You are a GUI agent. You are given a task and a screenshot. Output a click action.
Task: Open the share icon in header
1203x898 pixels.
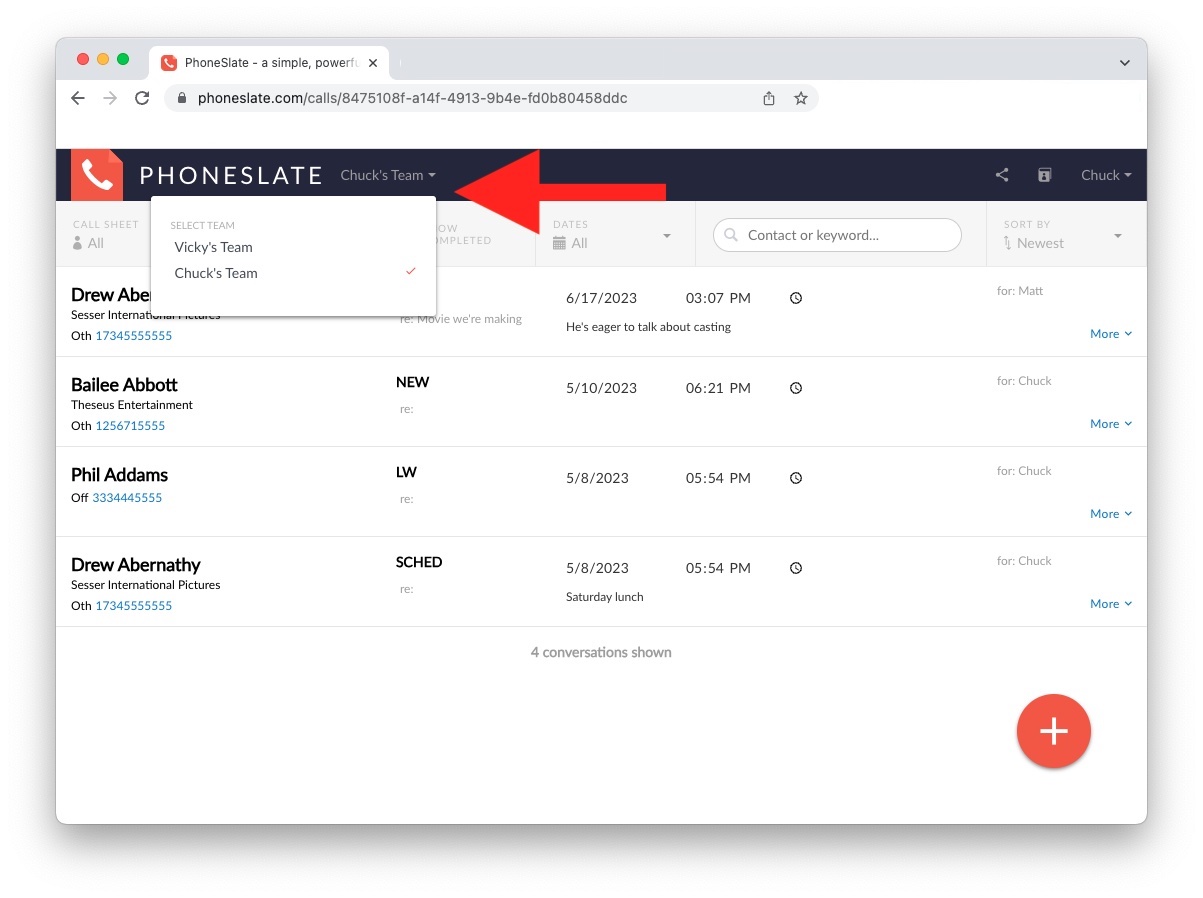(x=1002, y=175)
